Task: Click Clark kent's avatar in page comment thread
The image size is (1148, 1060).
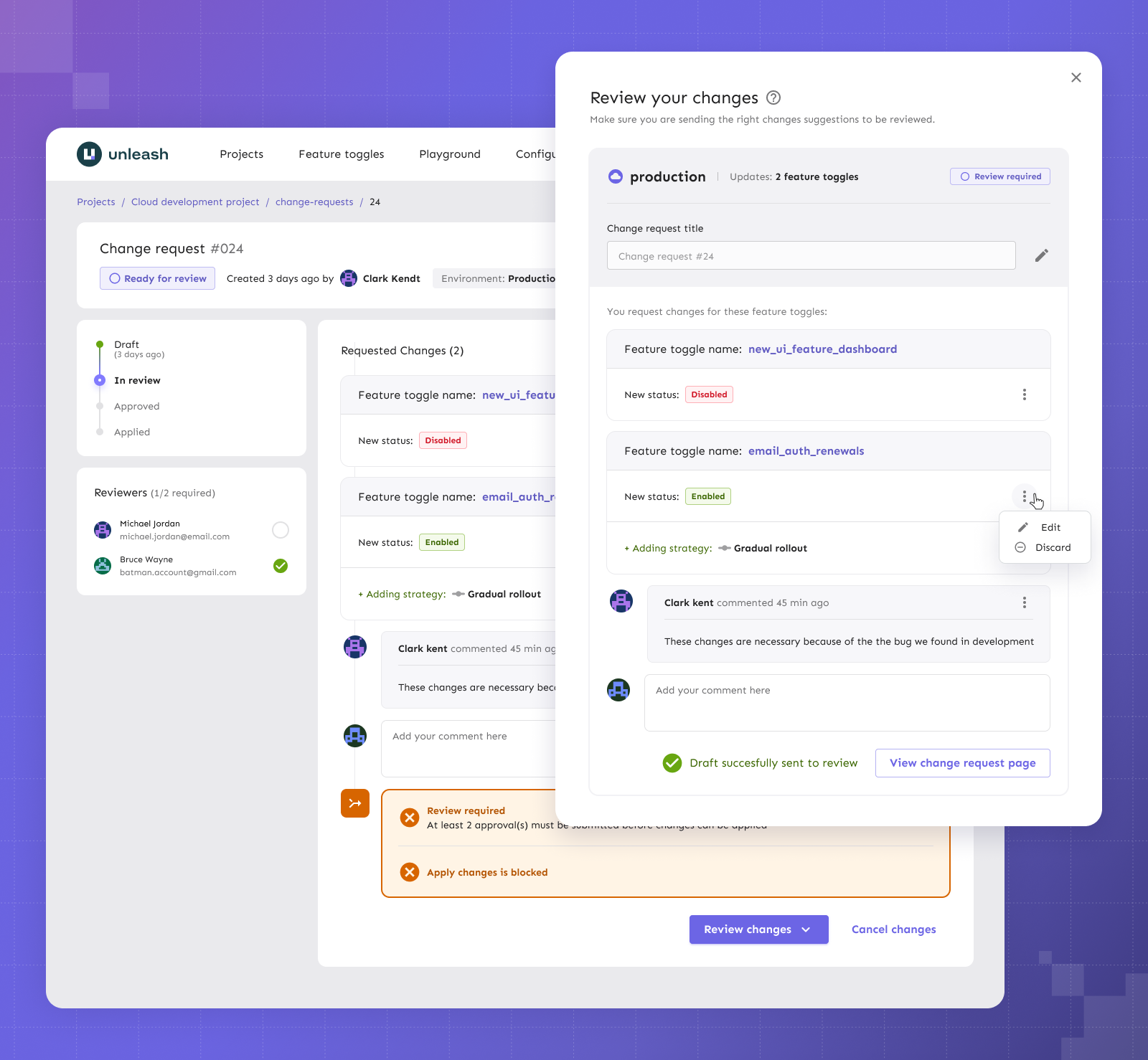Action: point(355,647)
